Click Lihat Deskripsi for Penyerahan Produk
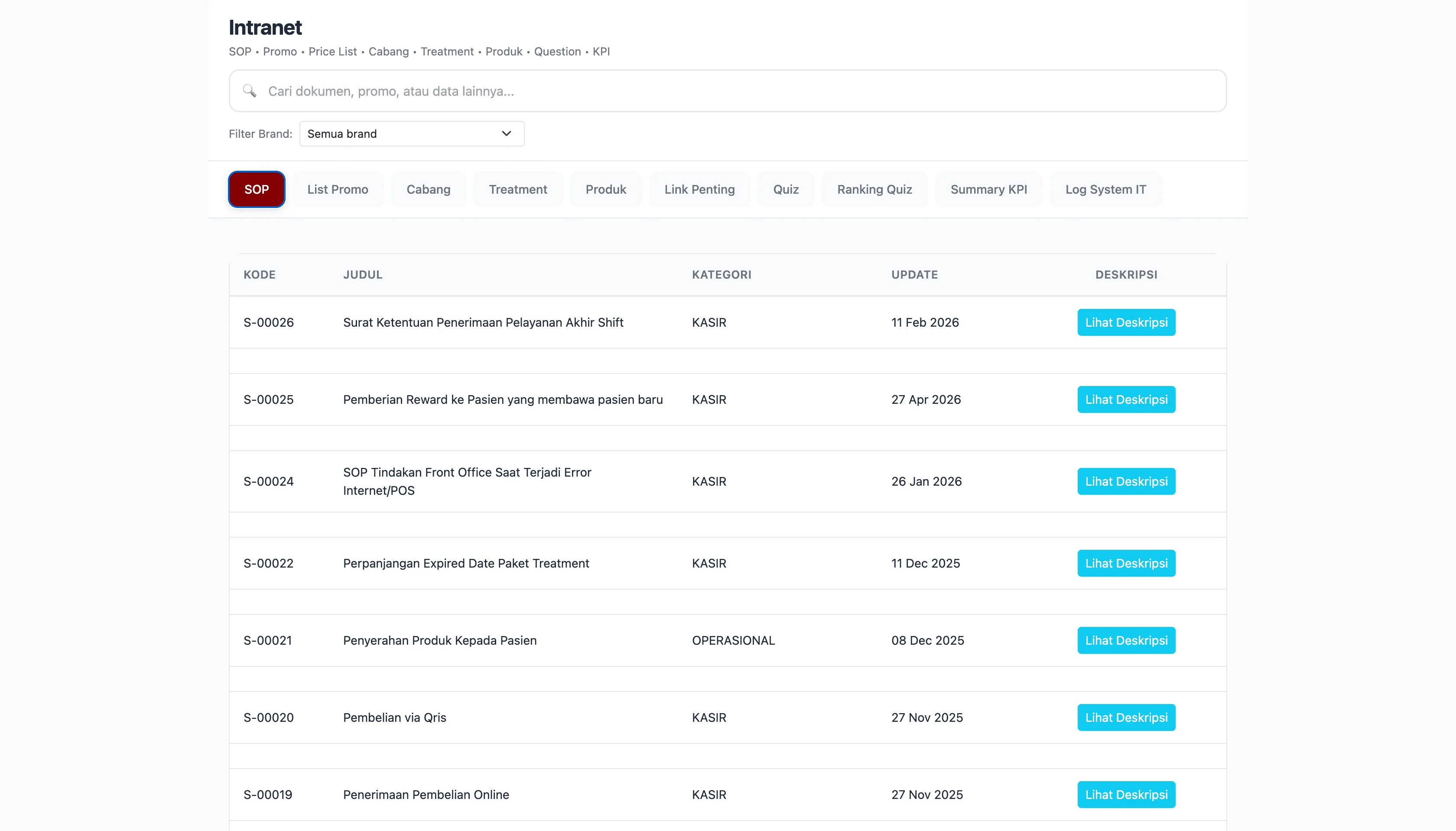This screenshot has width=1456, height=831. 1126,640
